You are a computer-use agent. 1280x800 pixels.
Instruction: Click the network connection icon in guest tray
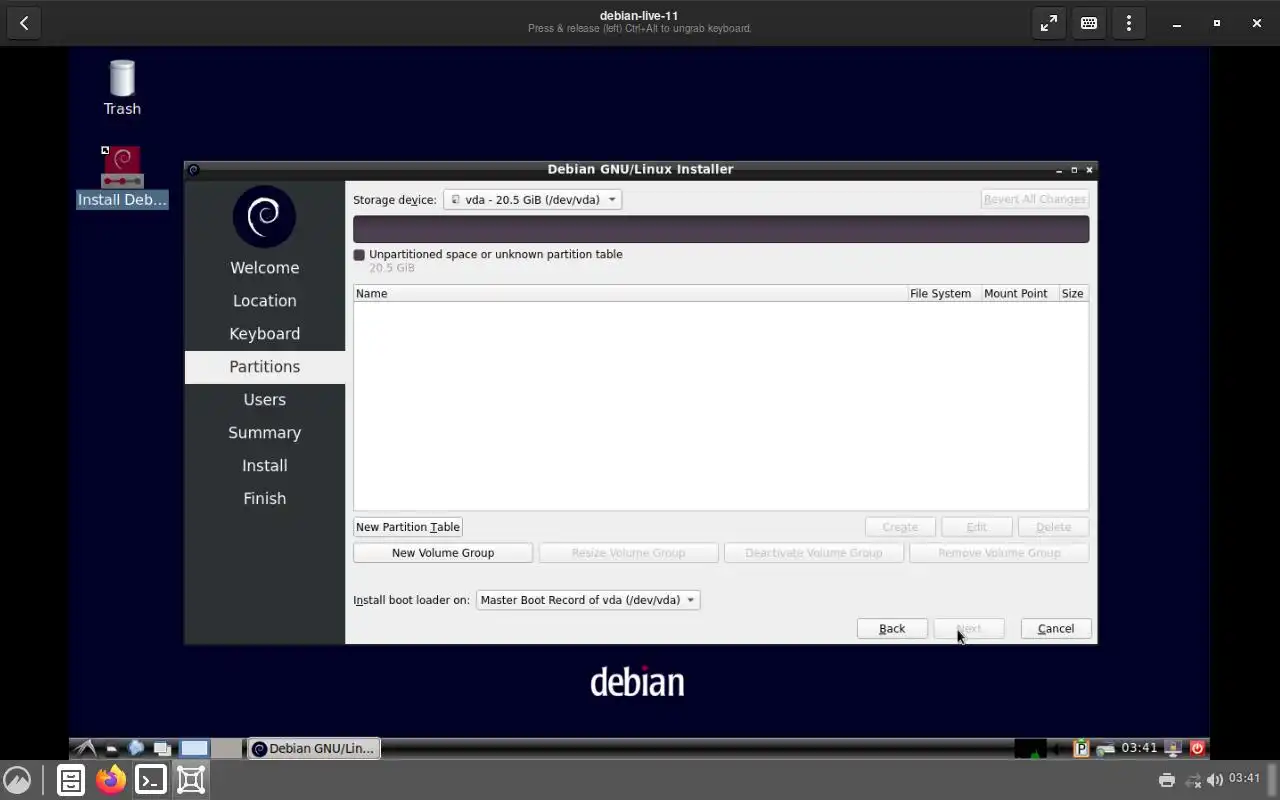point(1105,748)
